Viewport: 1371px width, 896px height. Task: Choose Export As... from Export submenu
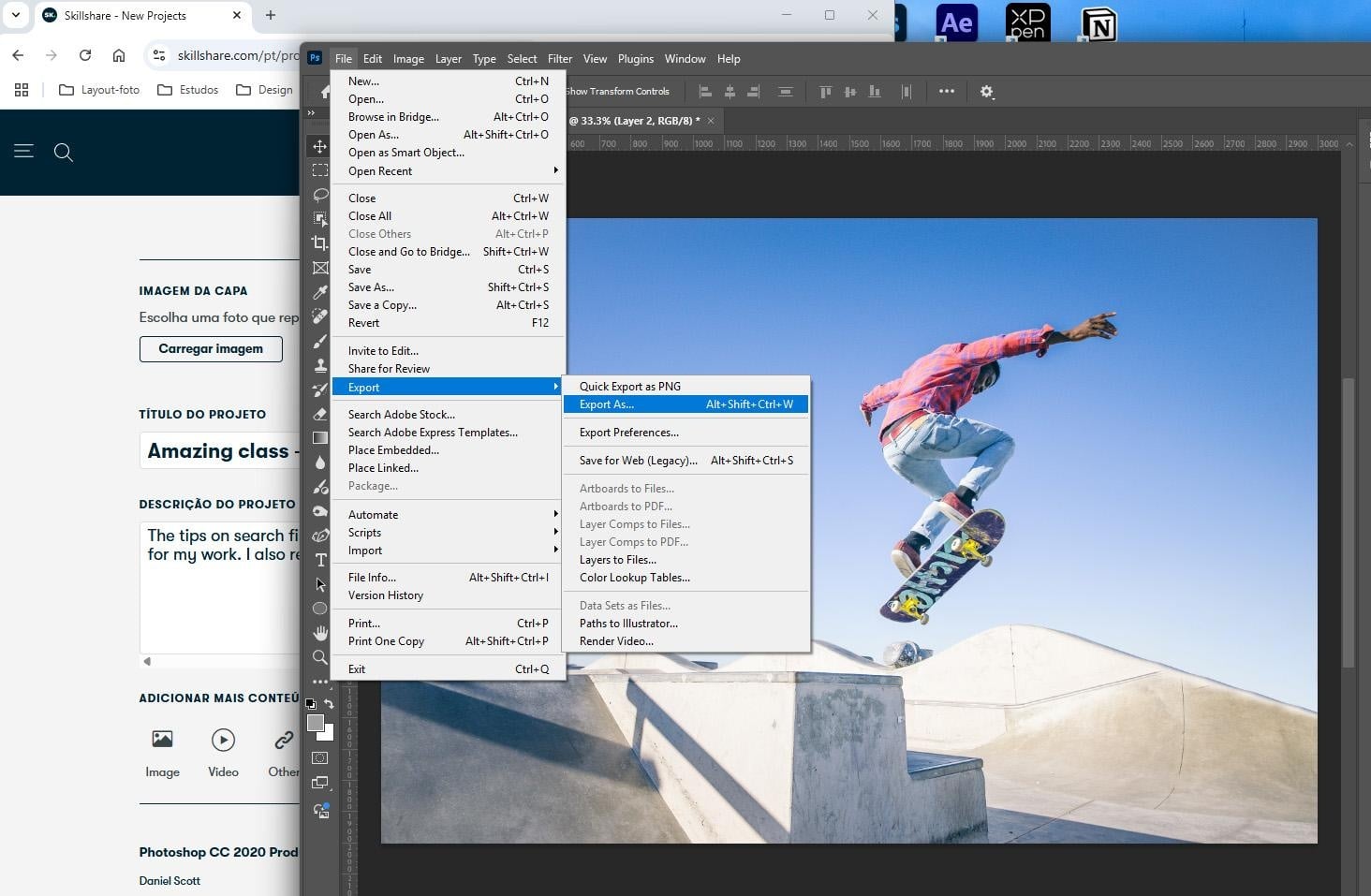coord(685,404)
